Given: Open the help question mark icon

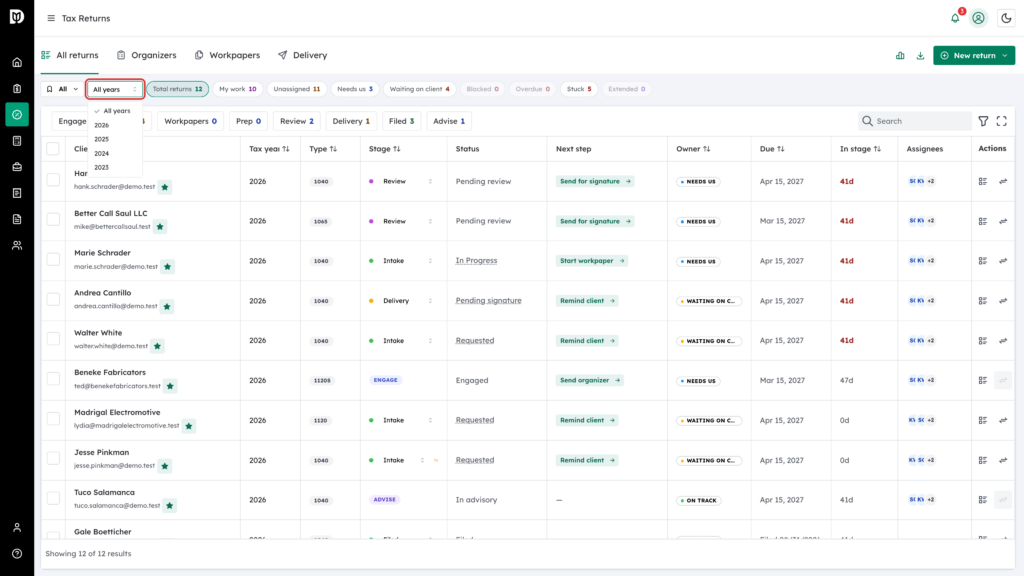Looking at the screenshot, I should 17,554.
